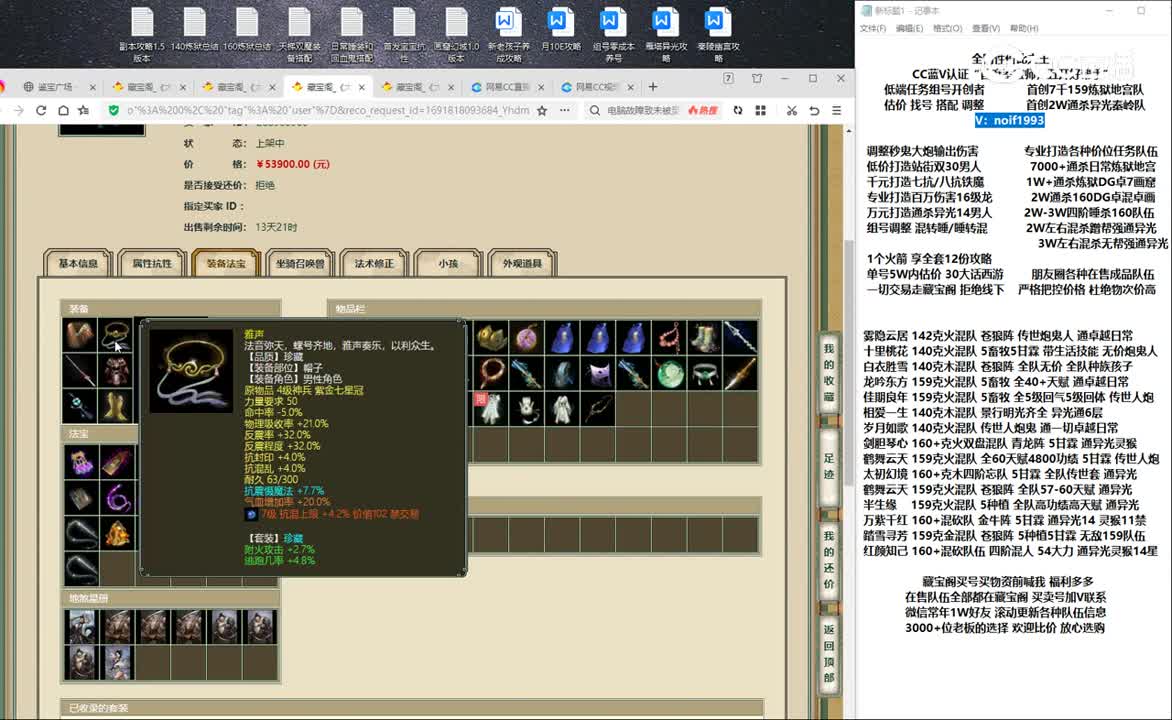Click the golden spear inventory item
Screen dimensions: 1172x720
click(x=740, y=373)
